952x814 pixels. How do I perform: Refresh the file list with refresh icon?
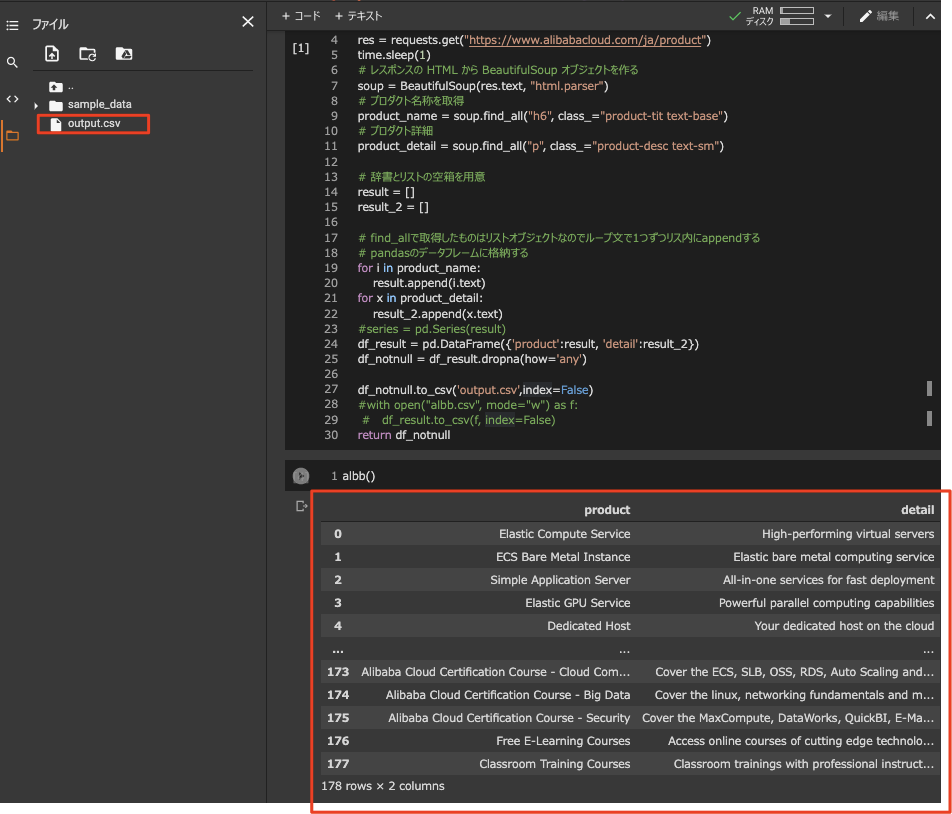(x=88, y=54)
